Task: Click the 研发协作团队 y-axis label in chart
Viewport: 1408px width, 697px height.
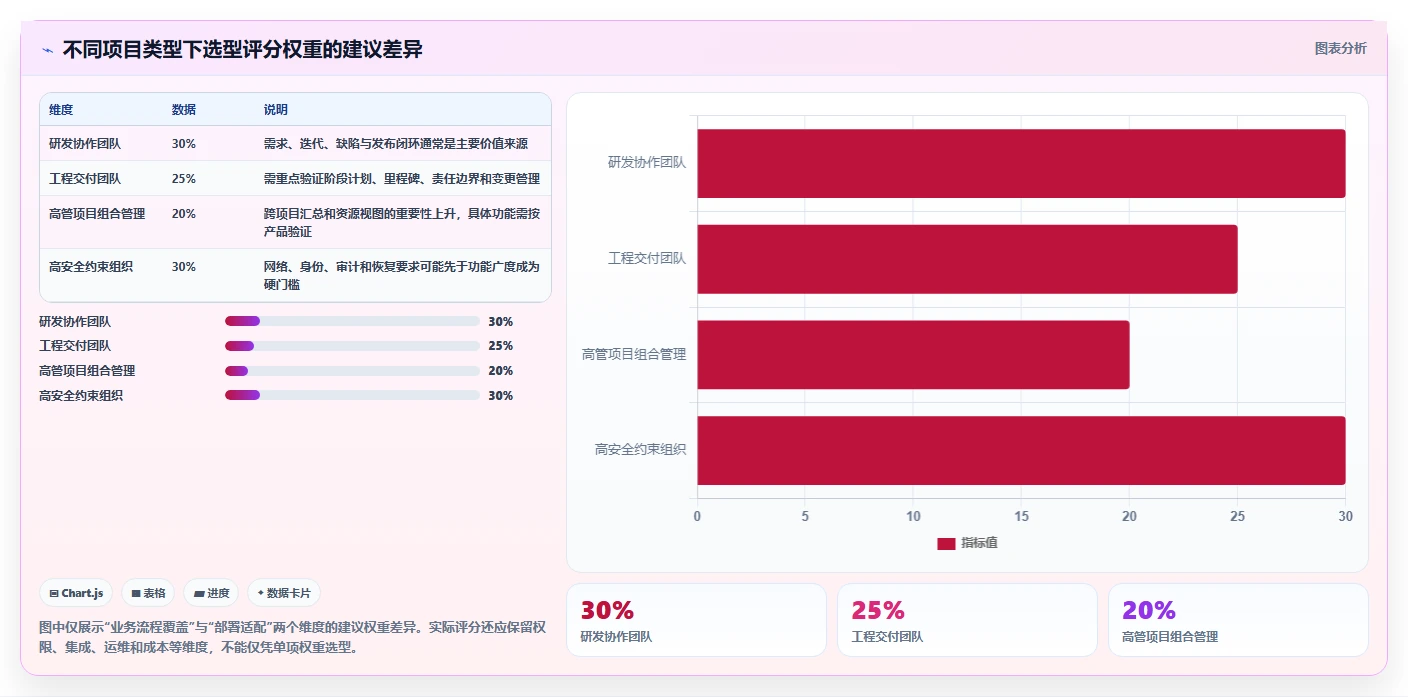Action: [647, 162]
